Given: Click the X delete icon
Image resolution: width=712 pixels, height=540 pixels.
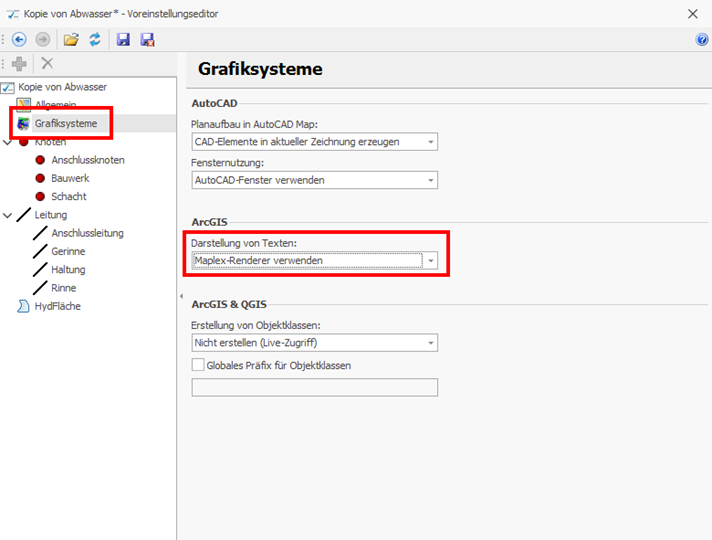Looking at the screenshot, I should [47, 64].
